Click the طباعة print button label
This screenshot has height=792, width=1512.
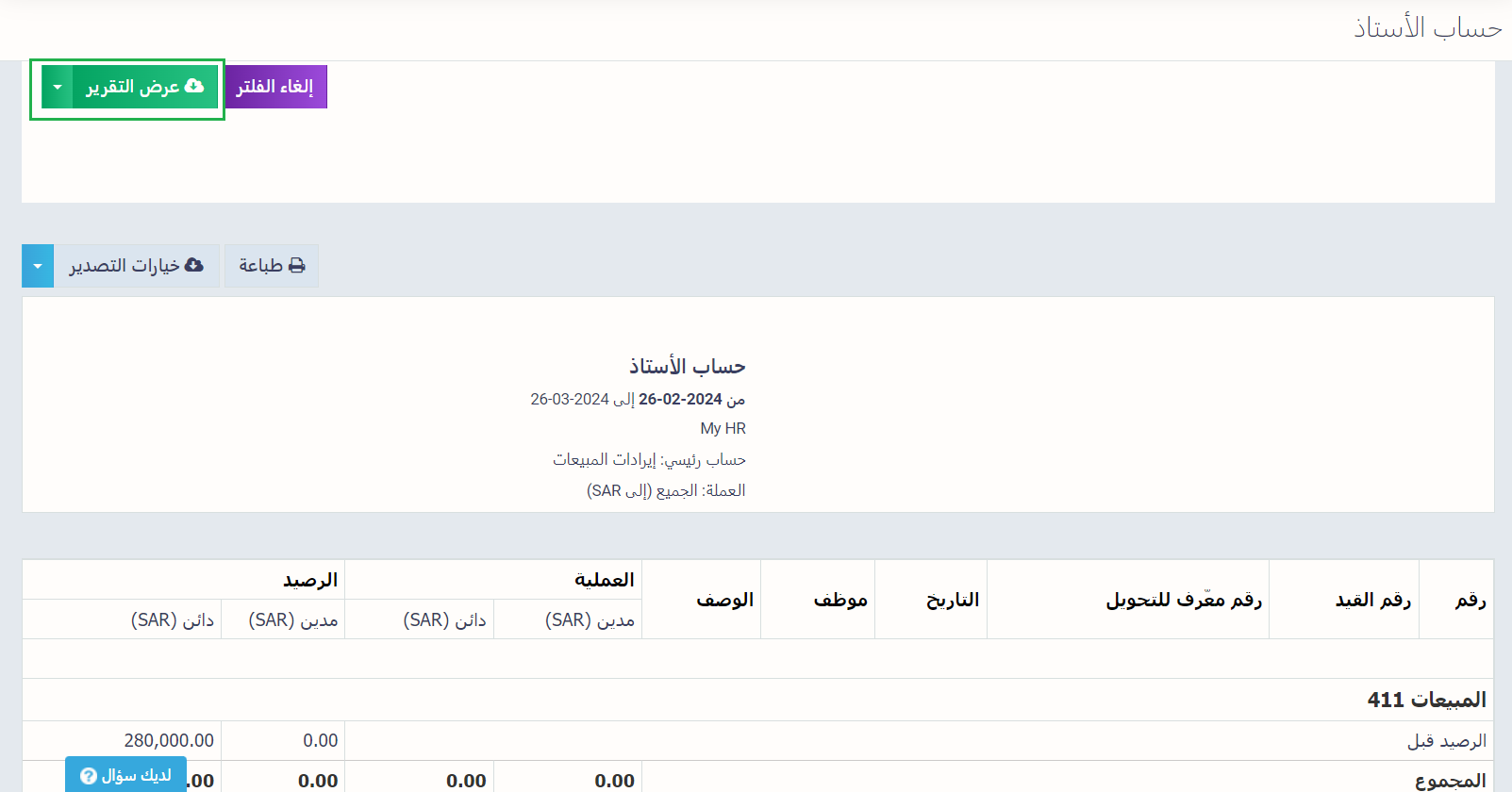coord(260,266)
